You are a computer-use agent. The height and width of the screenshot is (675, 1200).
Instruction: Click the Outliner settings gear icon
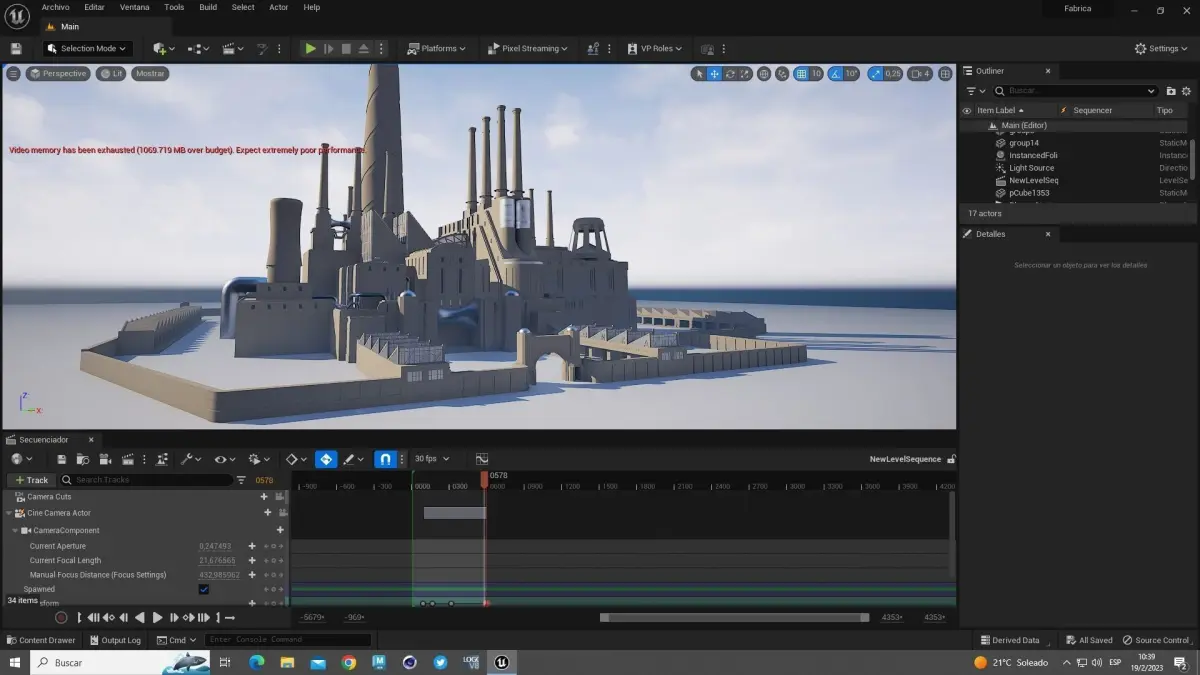pos(1187,91)
